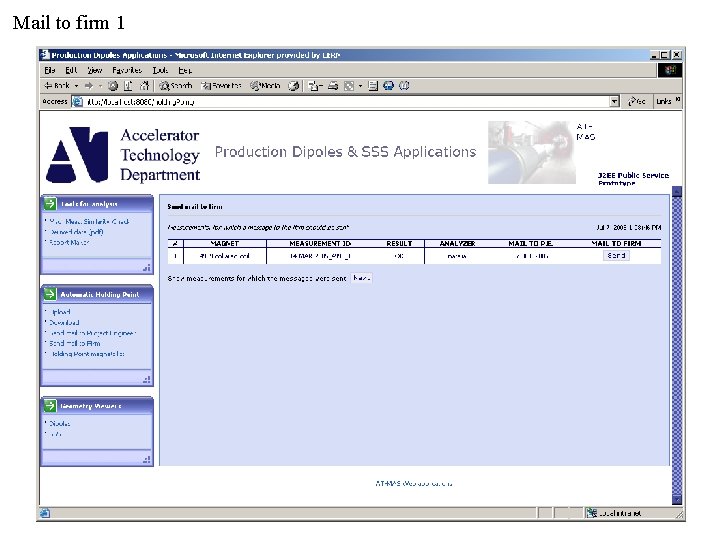720x540 pixels.
Task: Open the first link under Geometry Viewers
Action: point(60,423)
